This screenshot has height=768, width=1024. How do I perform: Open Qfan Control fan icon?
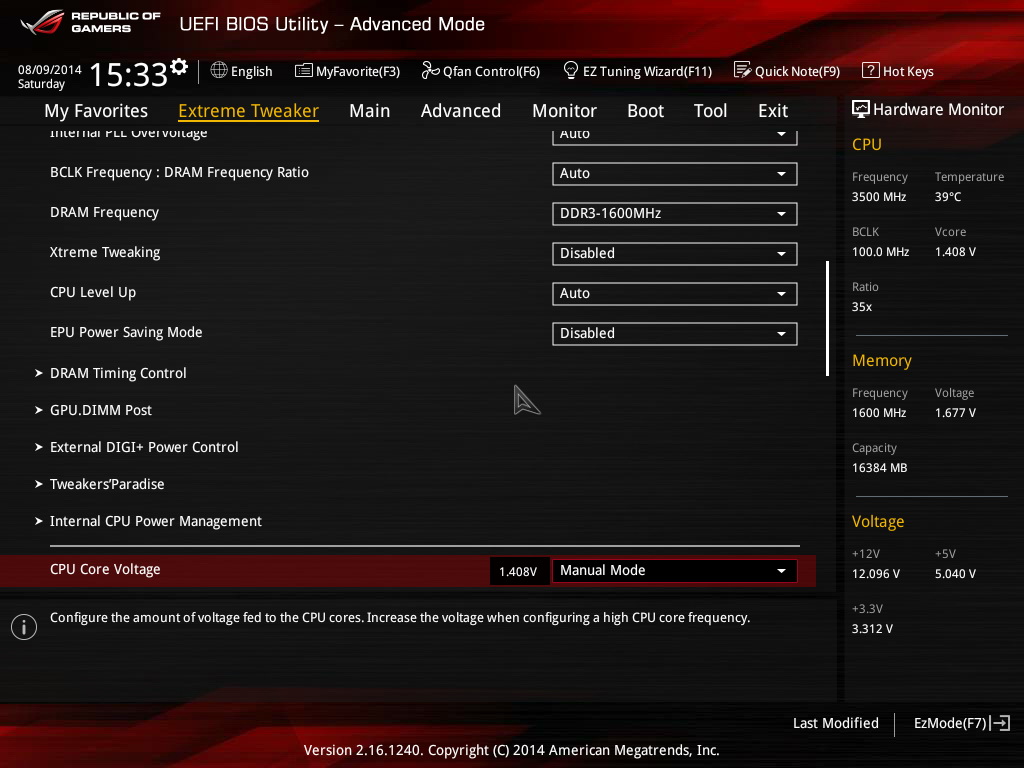click(430, 71)
